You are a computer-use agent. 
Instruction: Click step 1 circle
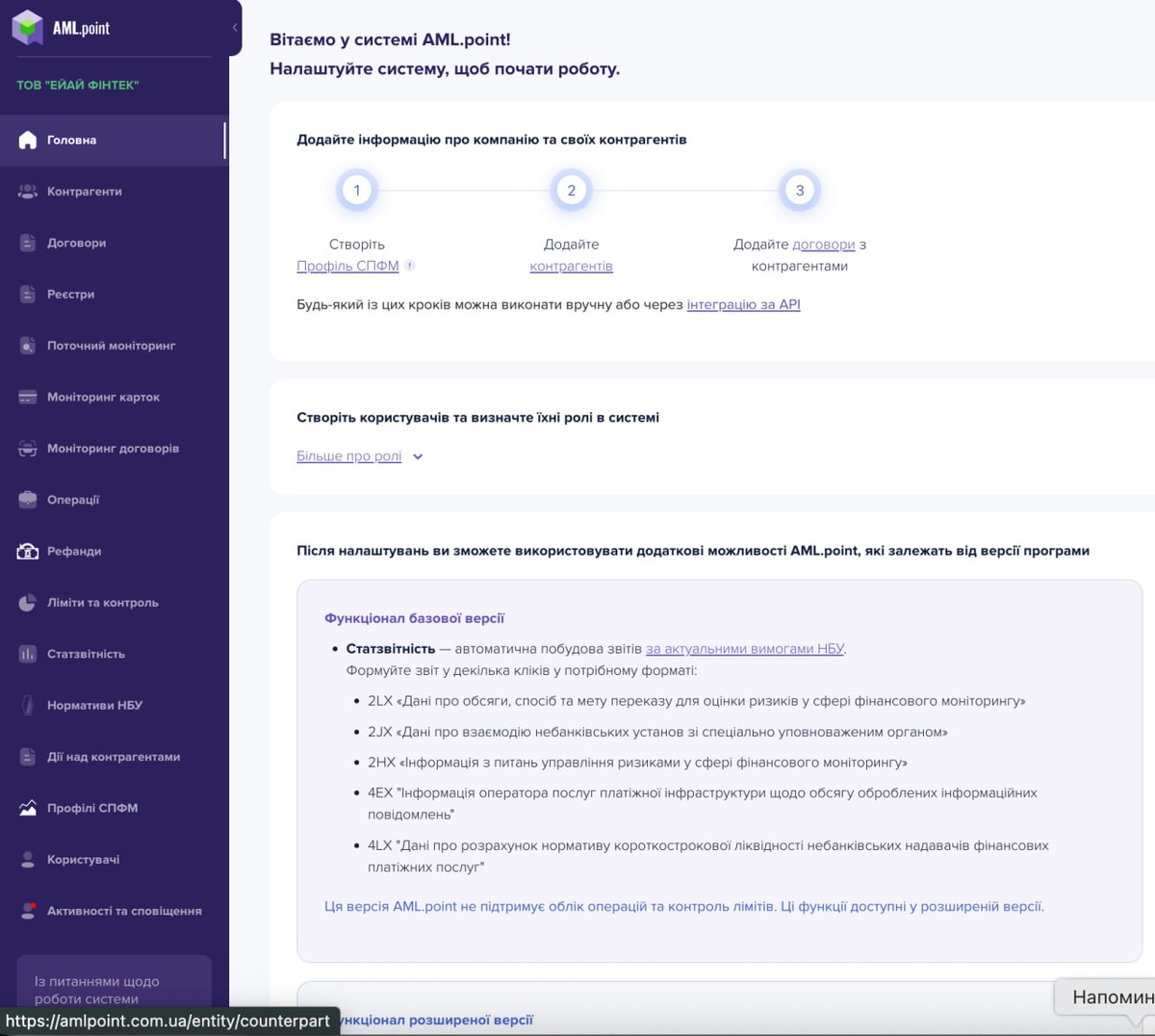[357, 191]
